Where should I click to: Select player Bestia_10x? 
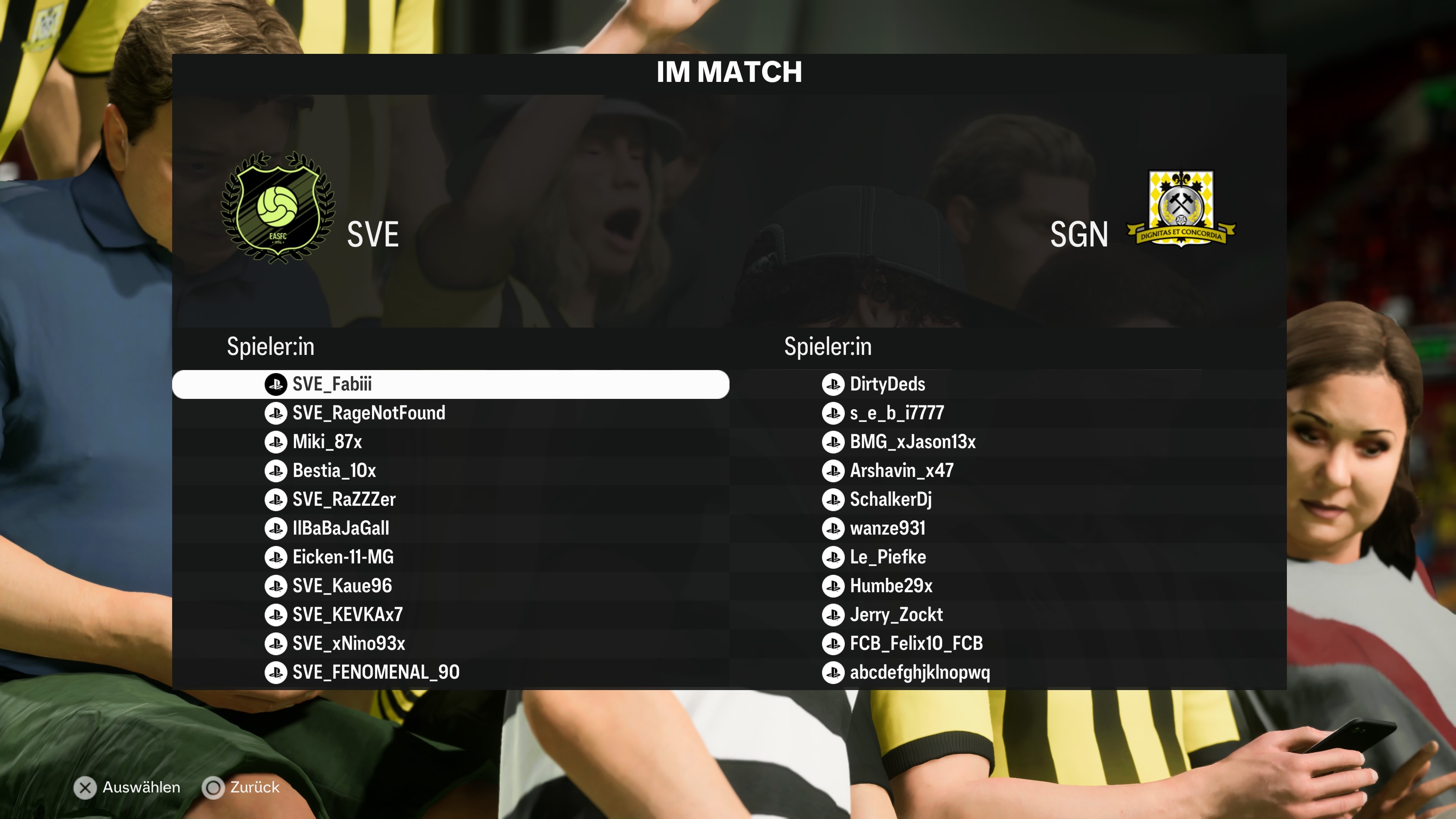450,471
